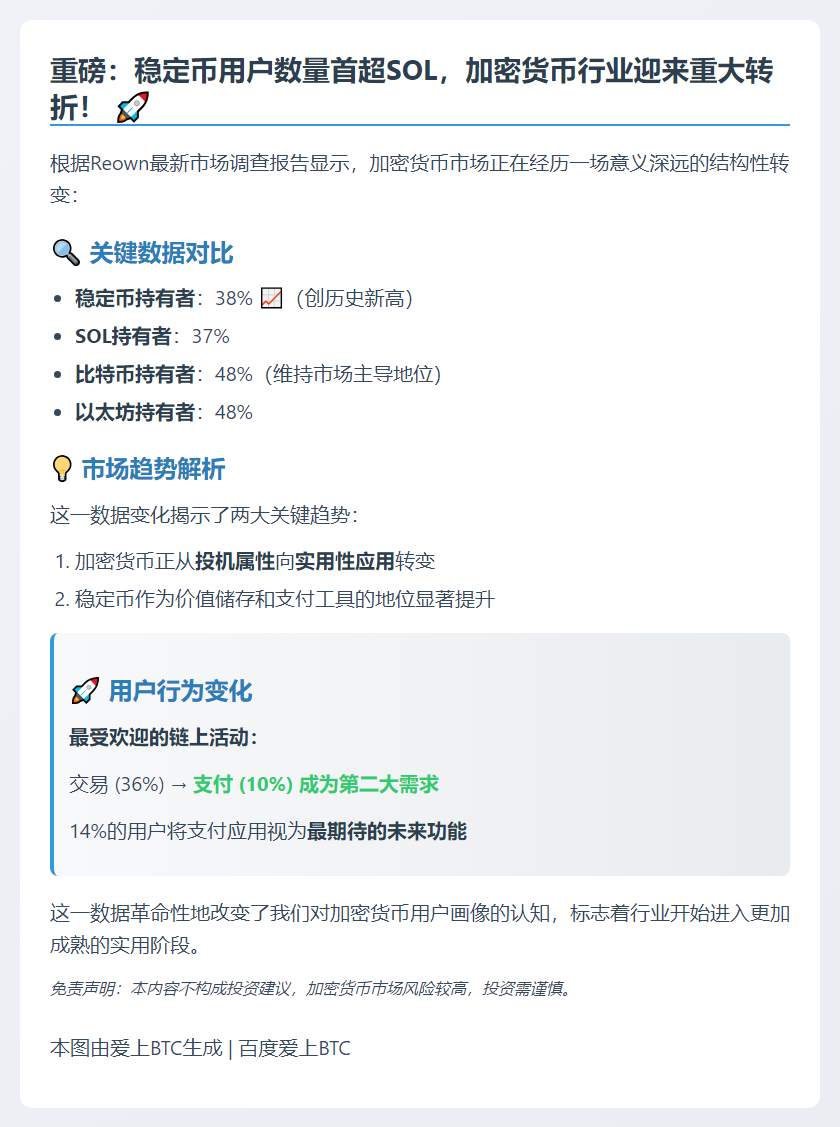Click the 比特币持有者 48% list entry
Viewport: 840px width, 1127px height.
click(x=258, y=374)
